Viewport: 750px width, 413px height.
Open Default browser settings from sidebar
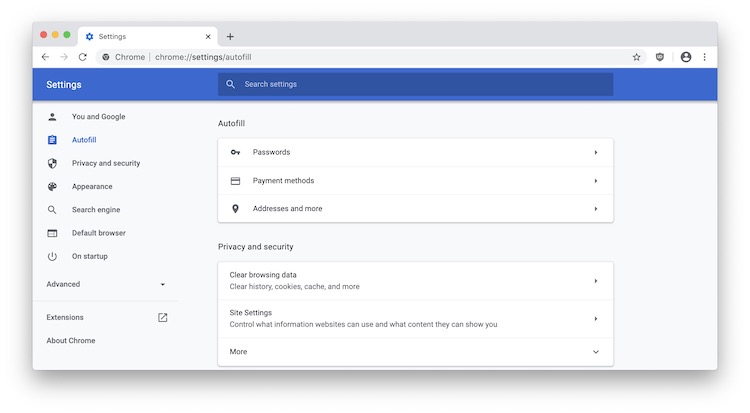tap(99, 233)
